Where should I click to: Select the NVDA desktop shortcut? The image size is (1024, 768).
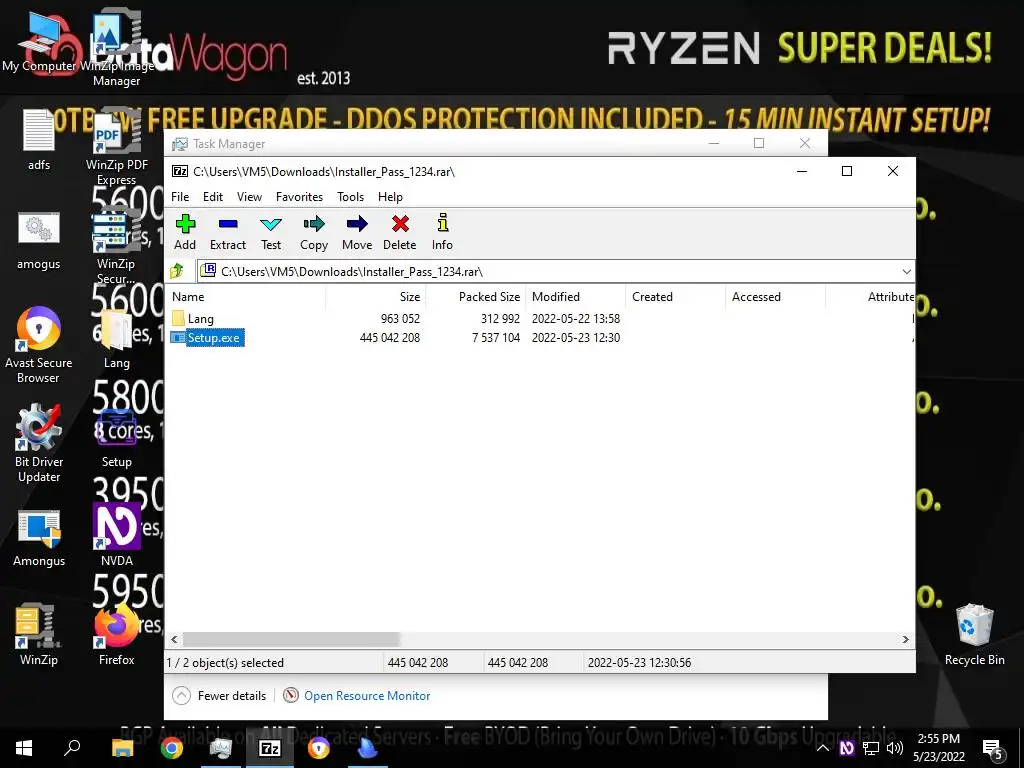[x=116, y=536]
